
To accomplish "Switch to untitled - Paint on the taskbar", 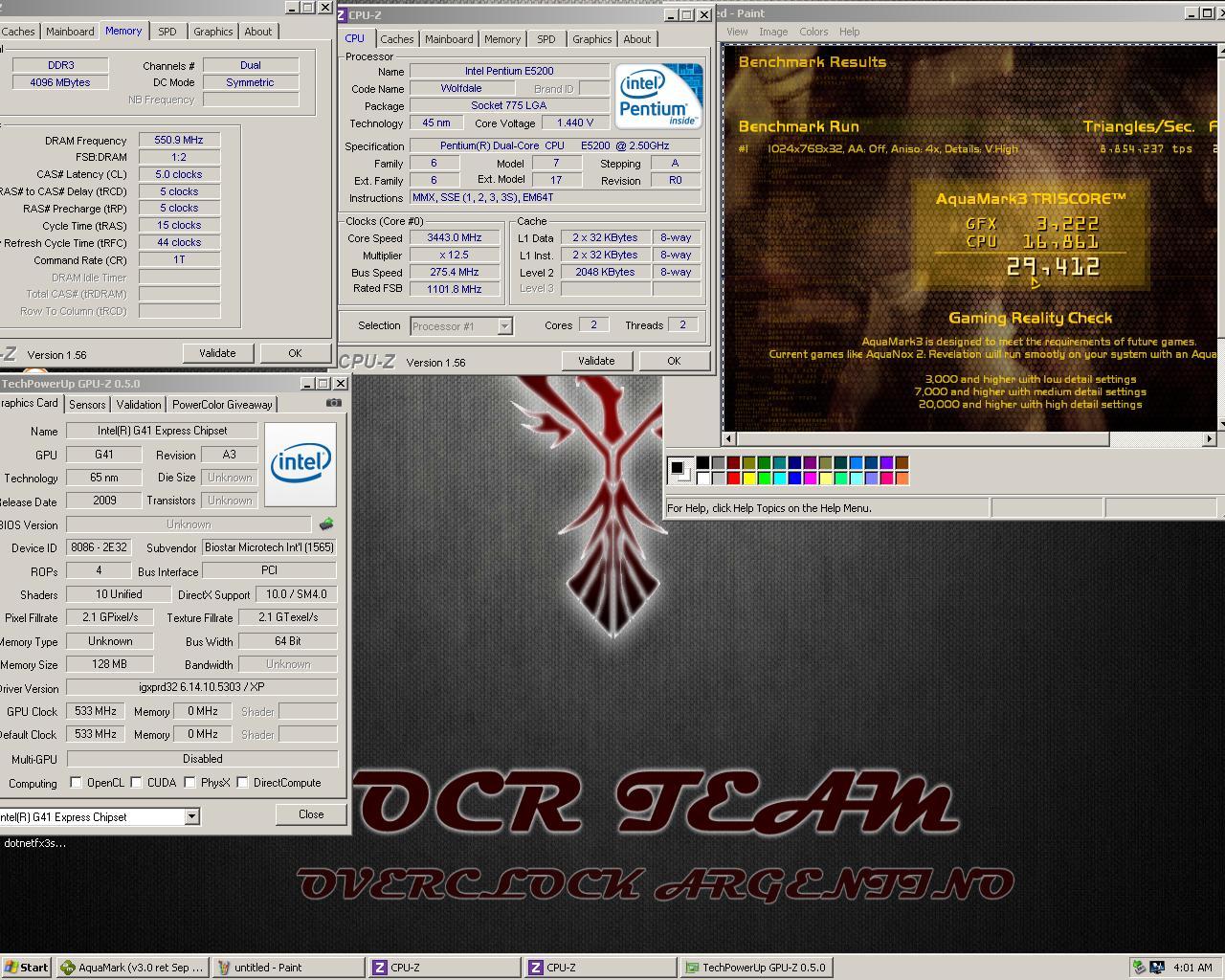I will pyautogui.click(x=288, y=968).
